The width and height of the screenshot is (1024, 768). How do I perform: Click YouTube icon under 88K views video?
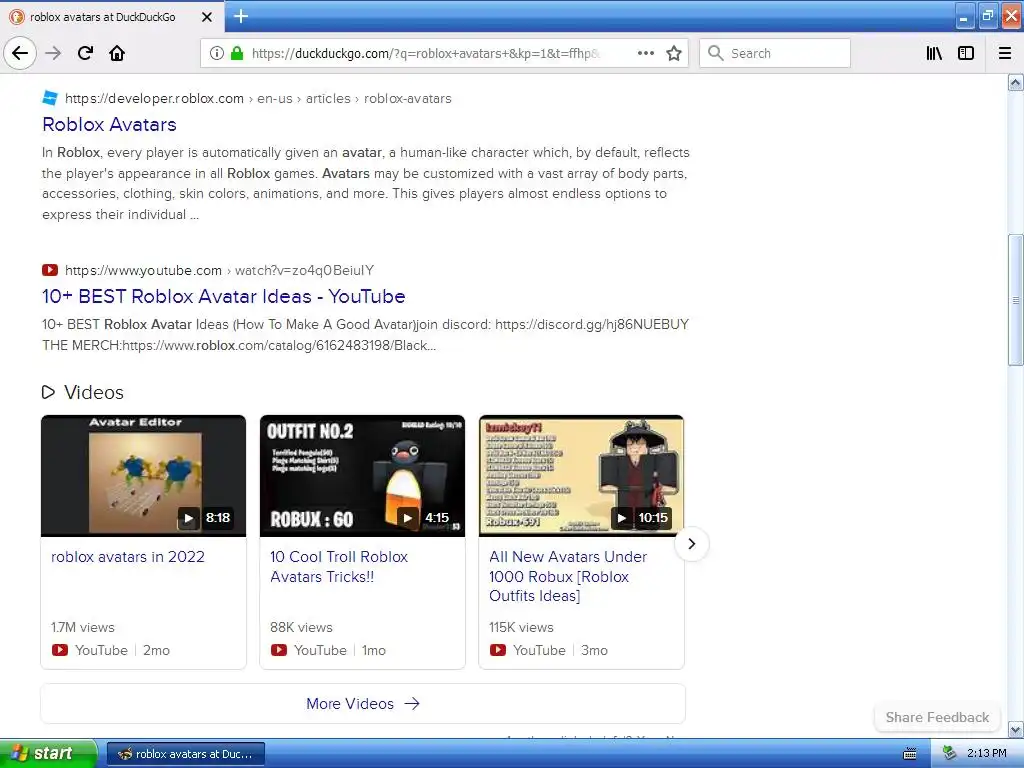tap(279, 650)
